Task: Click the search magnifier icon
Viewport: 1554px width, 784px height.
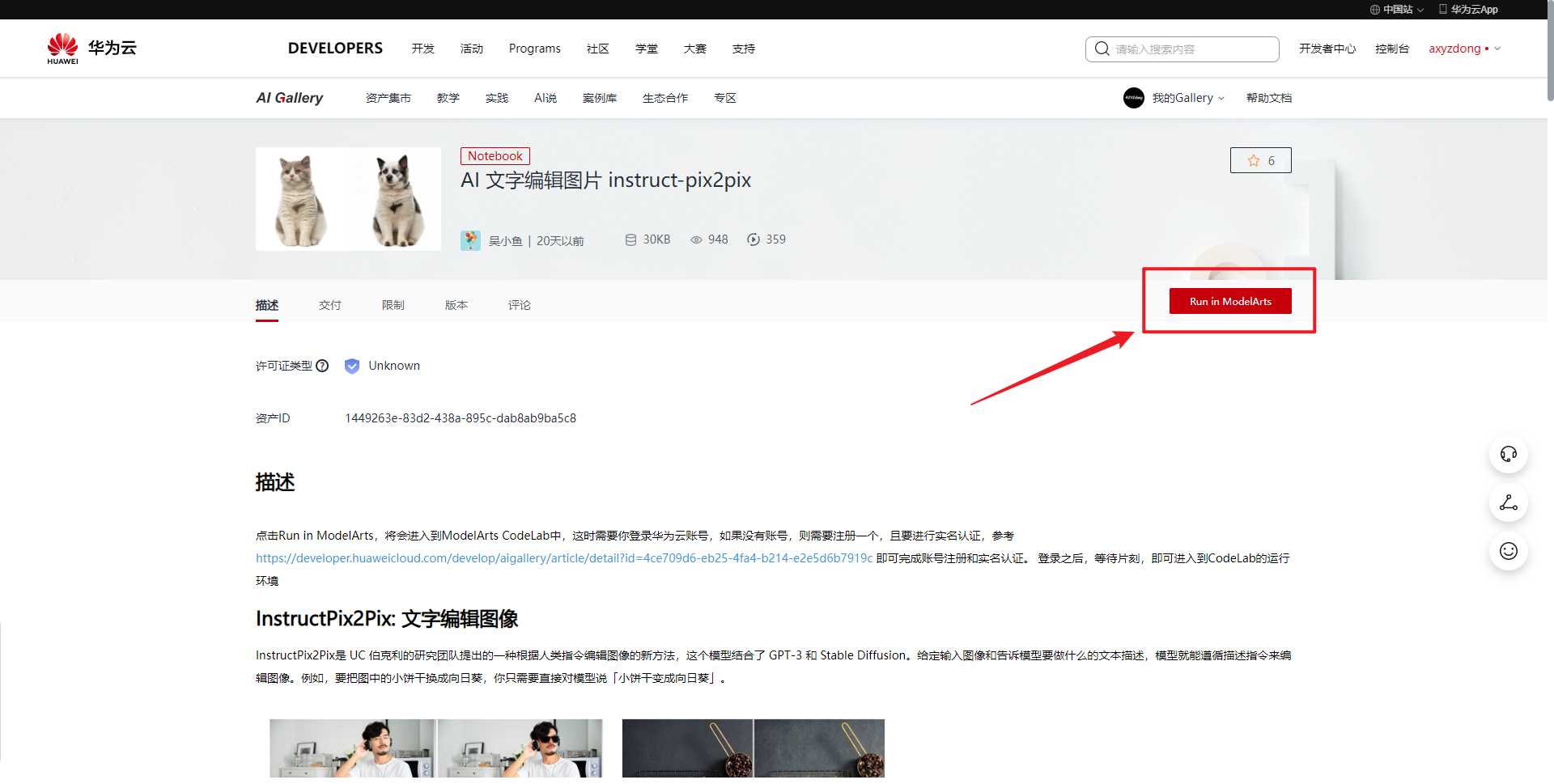Action: pyautogui.click(x=1102, y=49)
